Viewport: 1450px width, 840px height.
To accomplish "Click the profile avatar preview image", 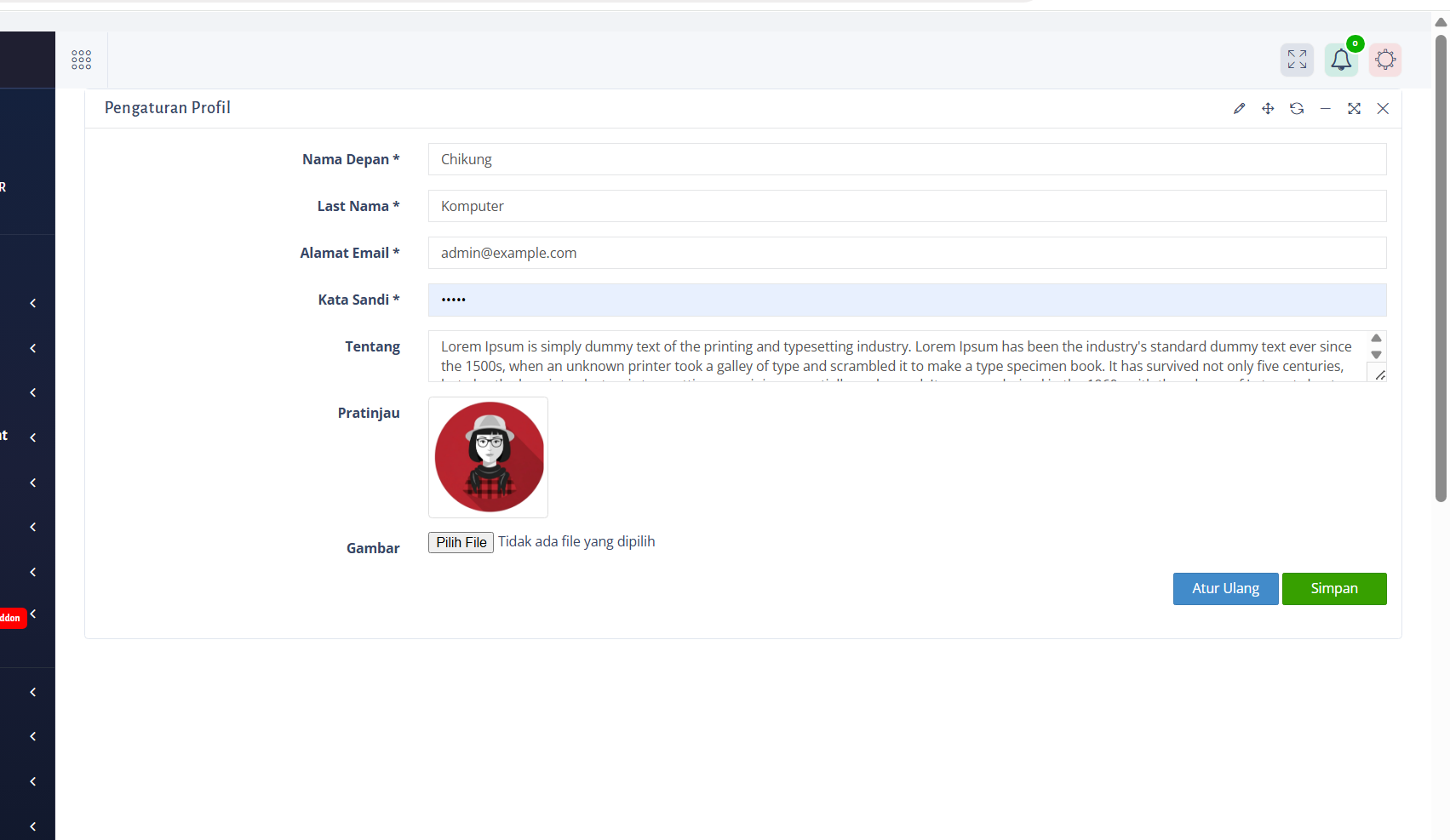I will click(489, 457).
